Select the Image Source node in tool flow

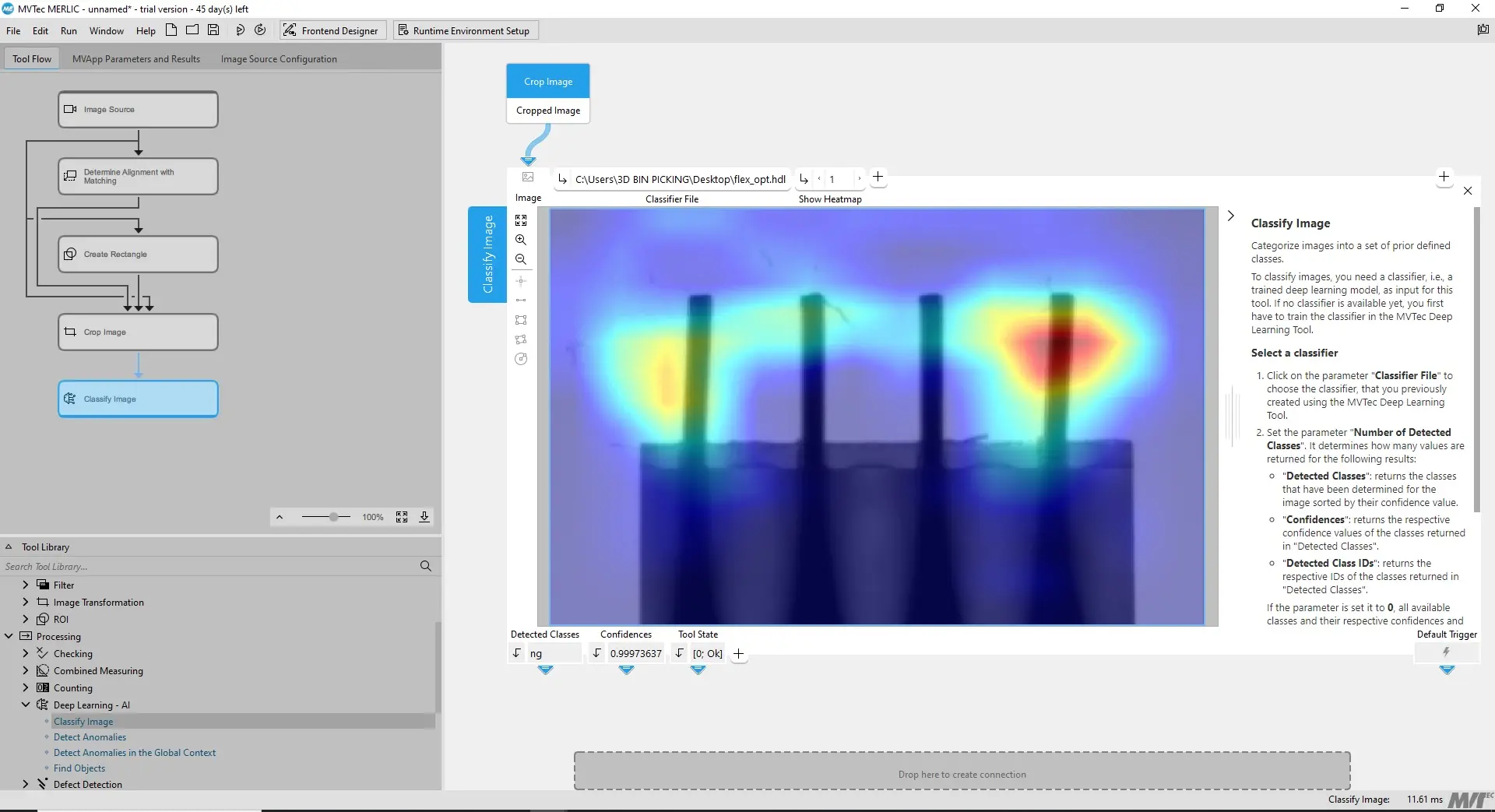click(x=138, y=110)
